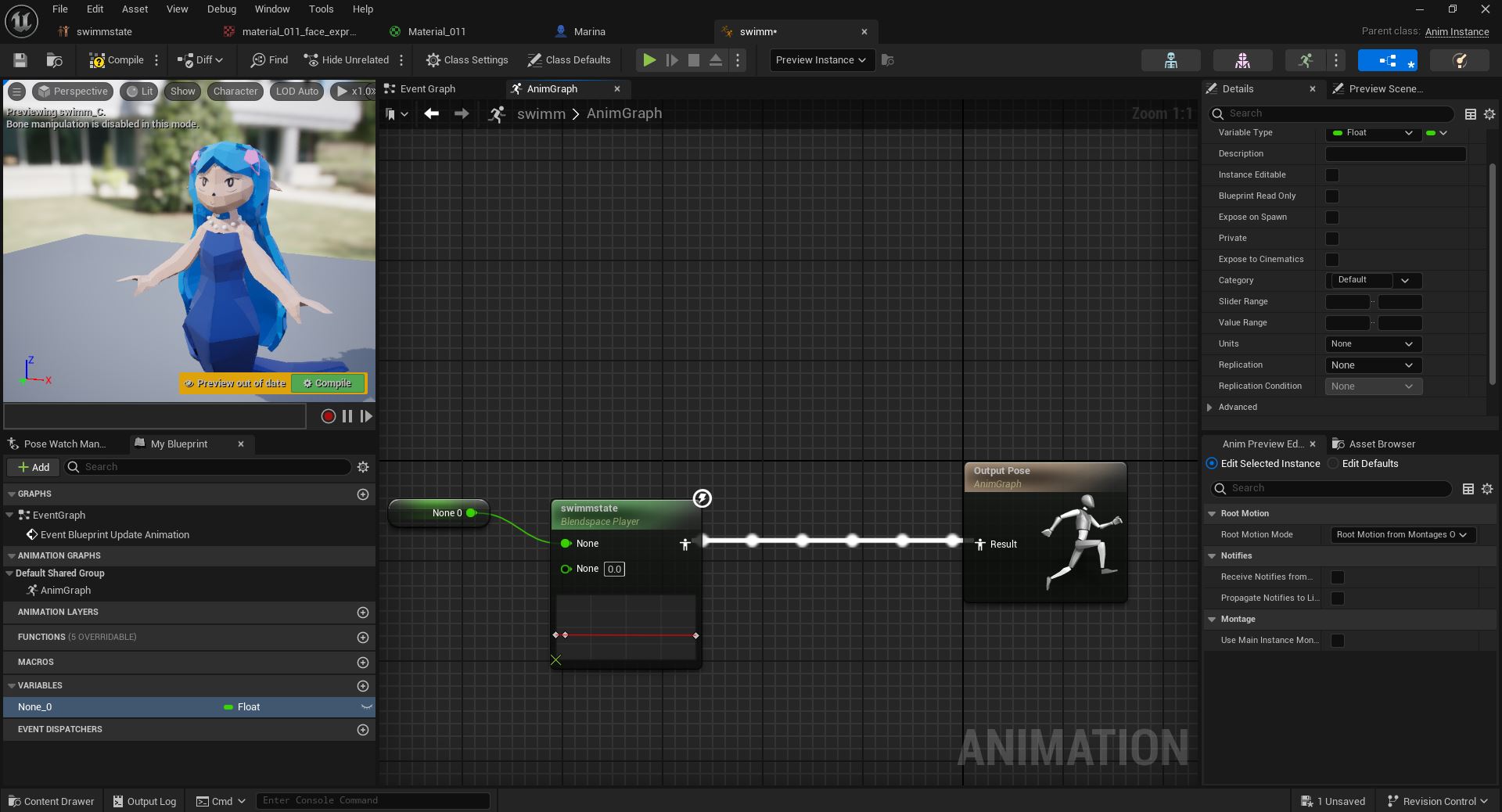Add a new graph with plus icon

[x=363, y=494]
